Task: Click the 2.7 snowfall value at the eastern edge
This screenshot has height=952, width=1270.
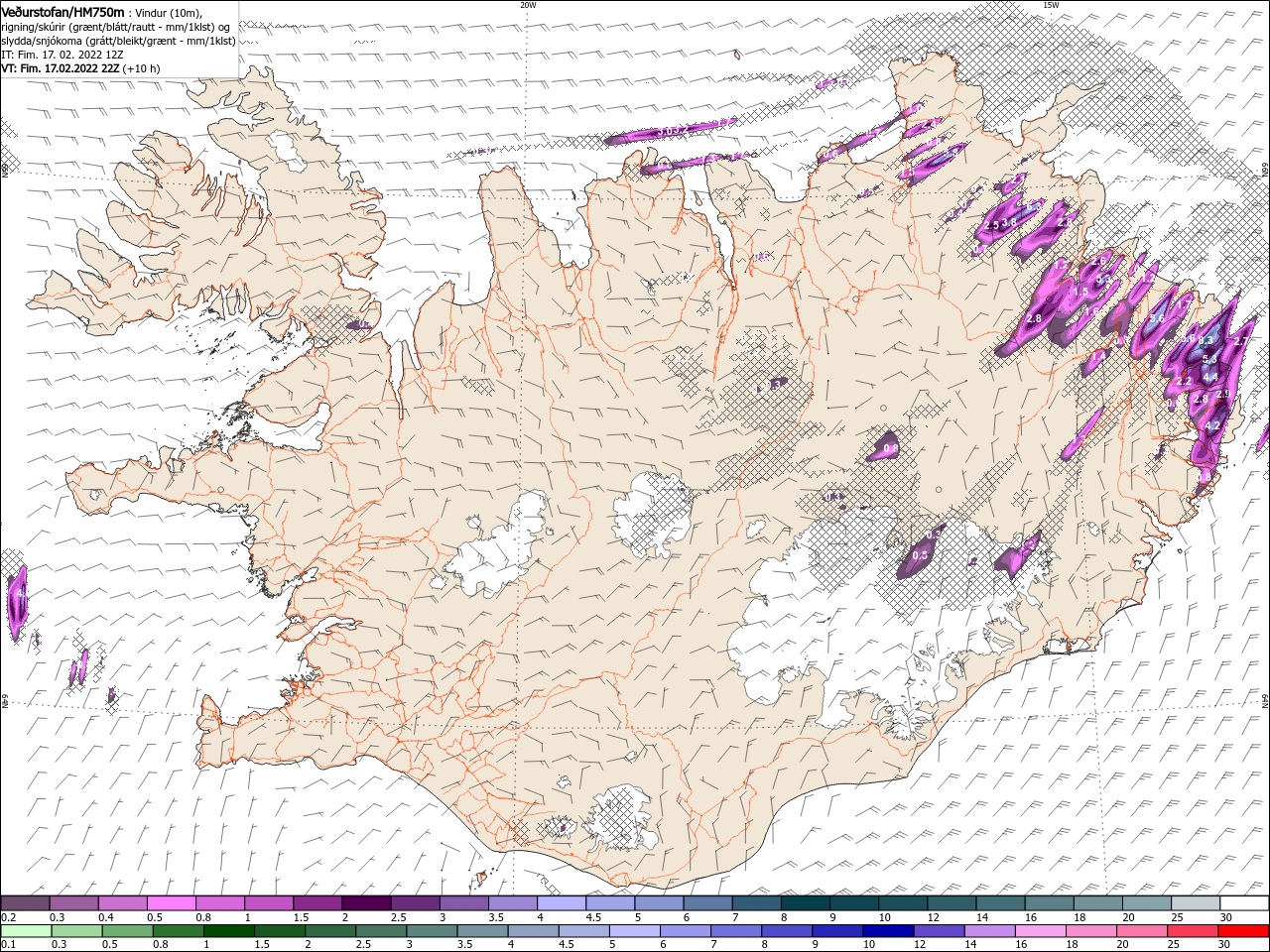Action: coord(1240,341)
